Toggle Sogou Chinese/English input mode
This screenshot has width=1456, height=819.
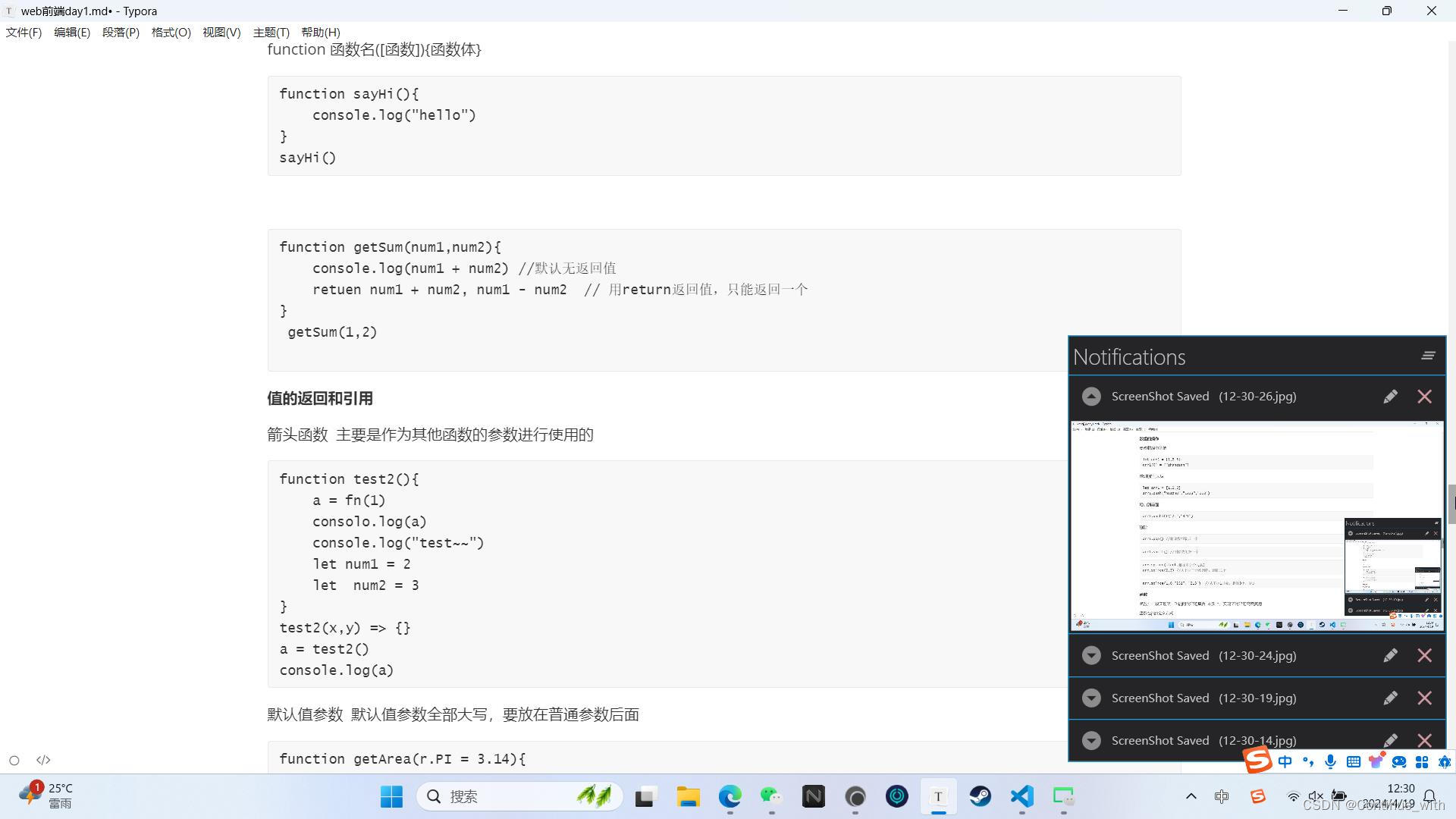click(1285, 761)
